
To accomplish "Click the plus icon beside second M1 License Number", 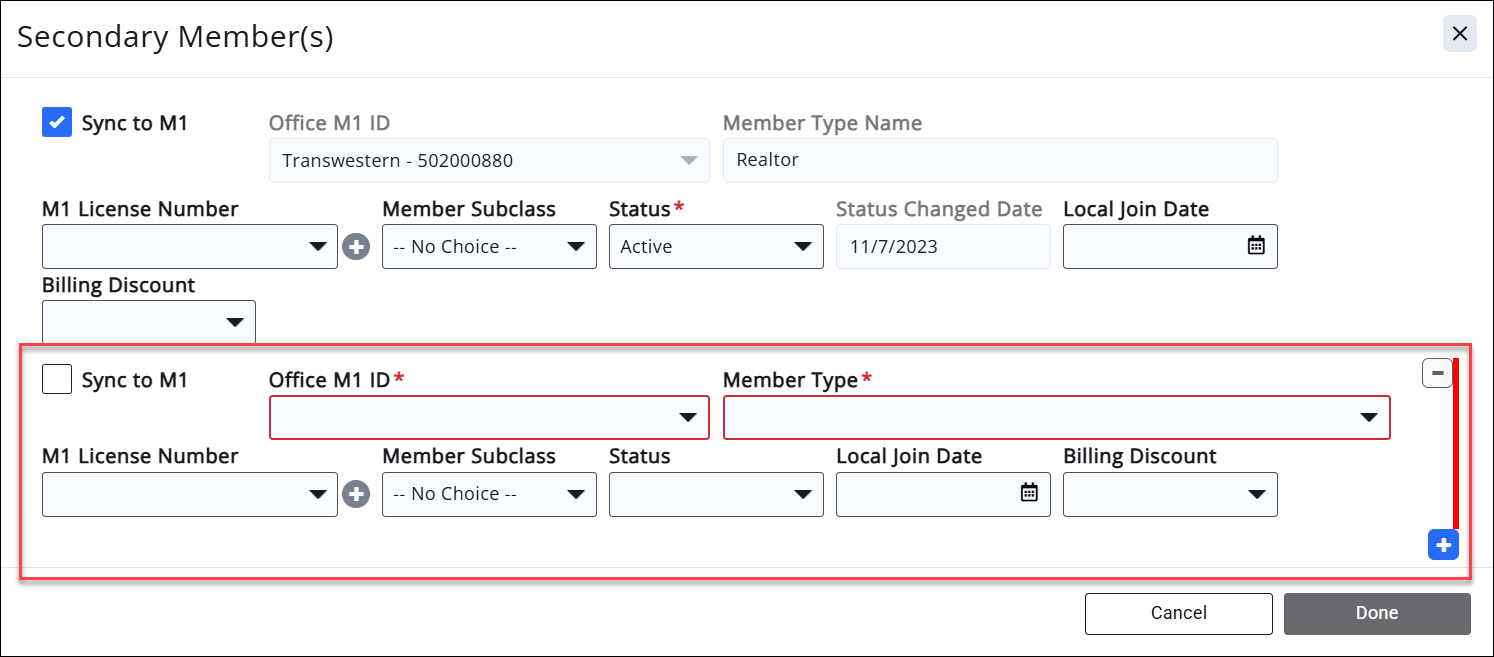I will tap(356, 494).
